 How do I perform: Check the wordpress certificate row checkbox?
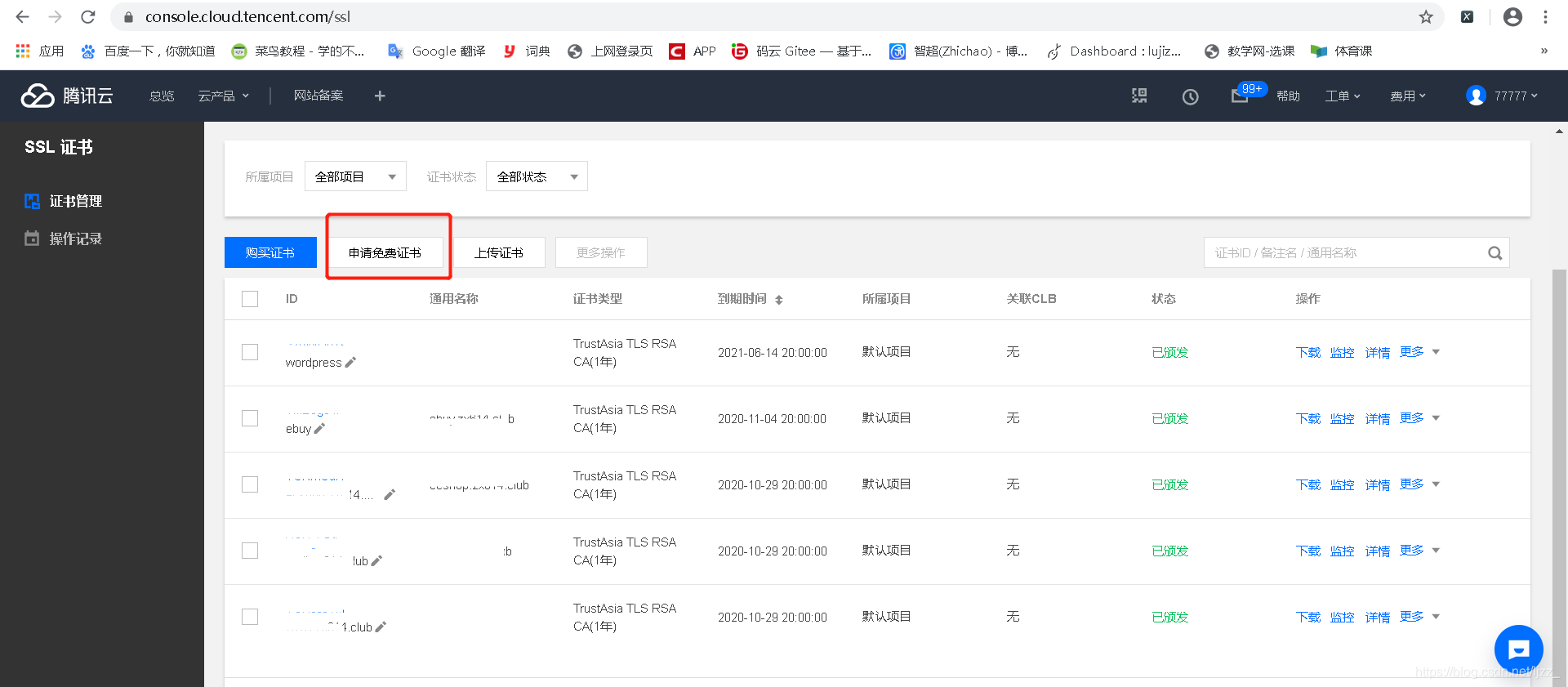pos(250,352)
